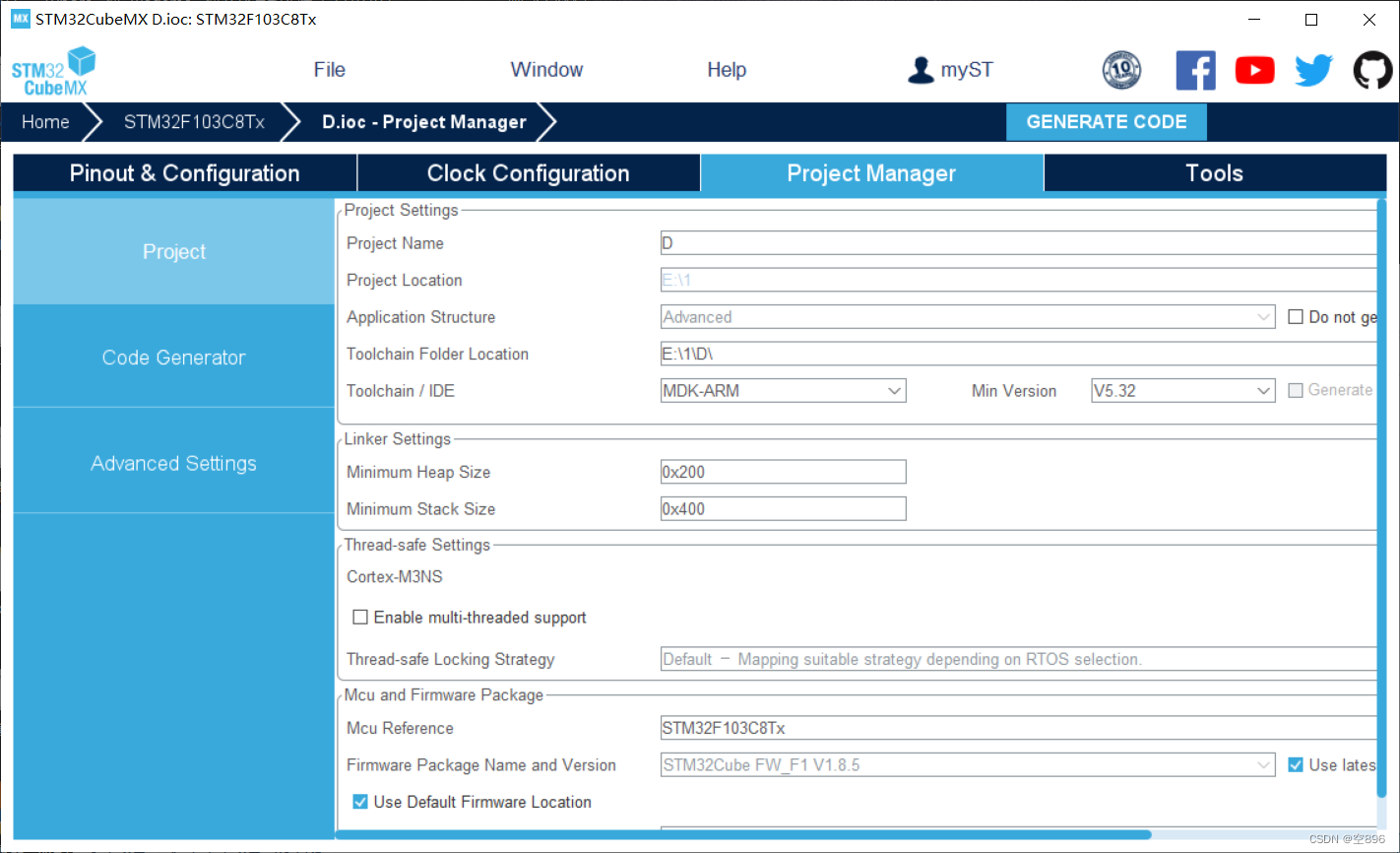Image resolution: width=1400 pixels, height=853 pixels.
Task: Open the Facebook icon link
Action: [1195, 70]
